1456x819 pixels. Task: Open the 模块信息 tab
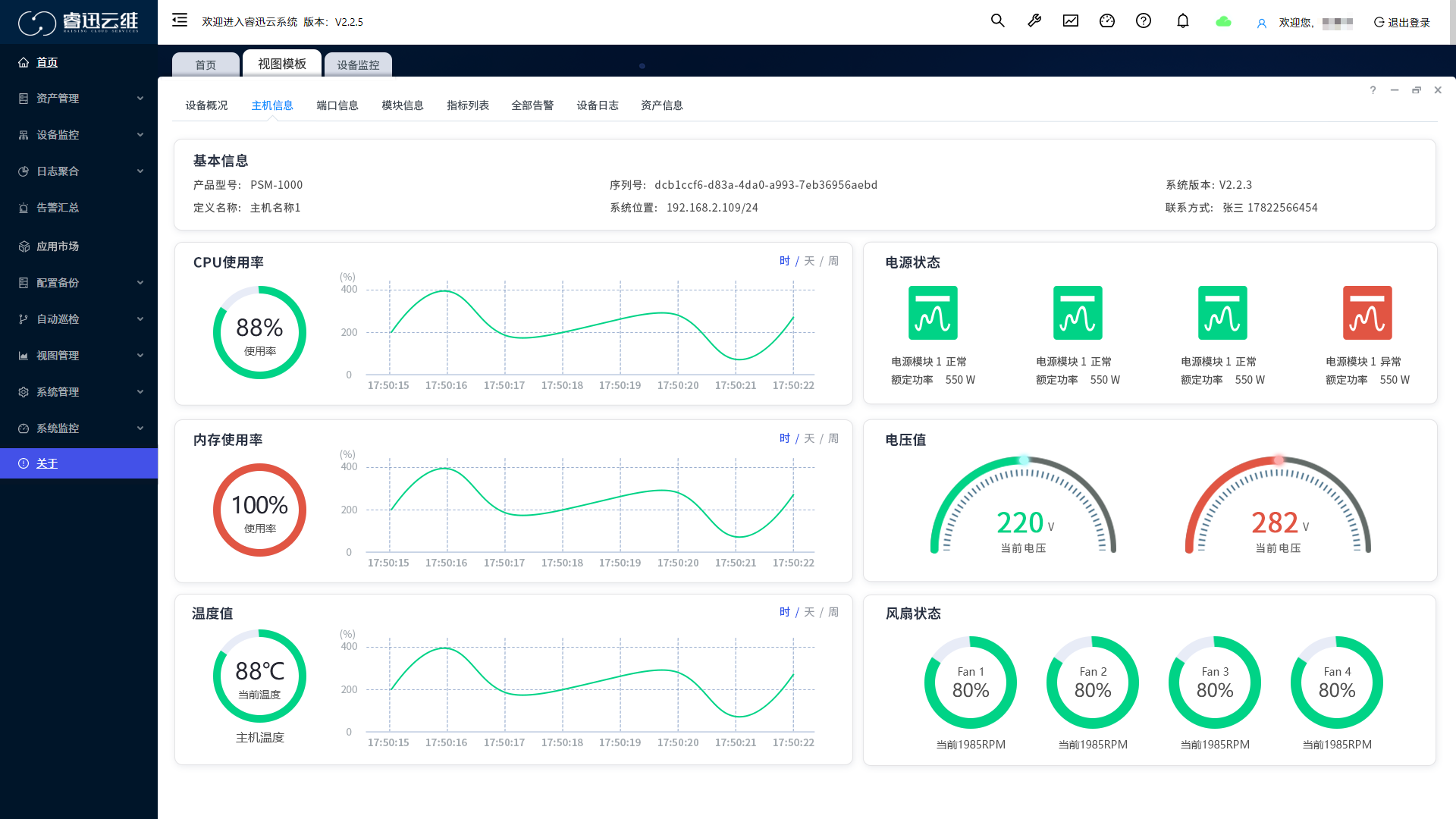click(x=403, y=105)
